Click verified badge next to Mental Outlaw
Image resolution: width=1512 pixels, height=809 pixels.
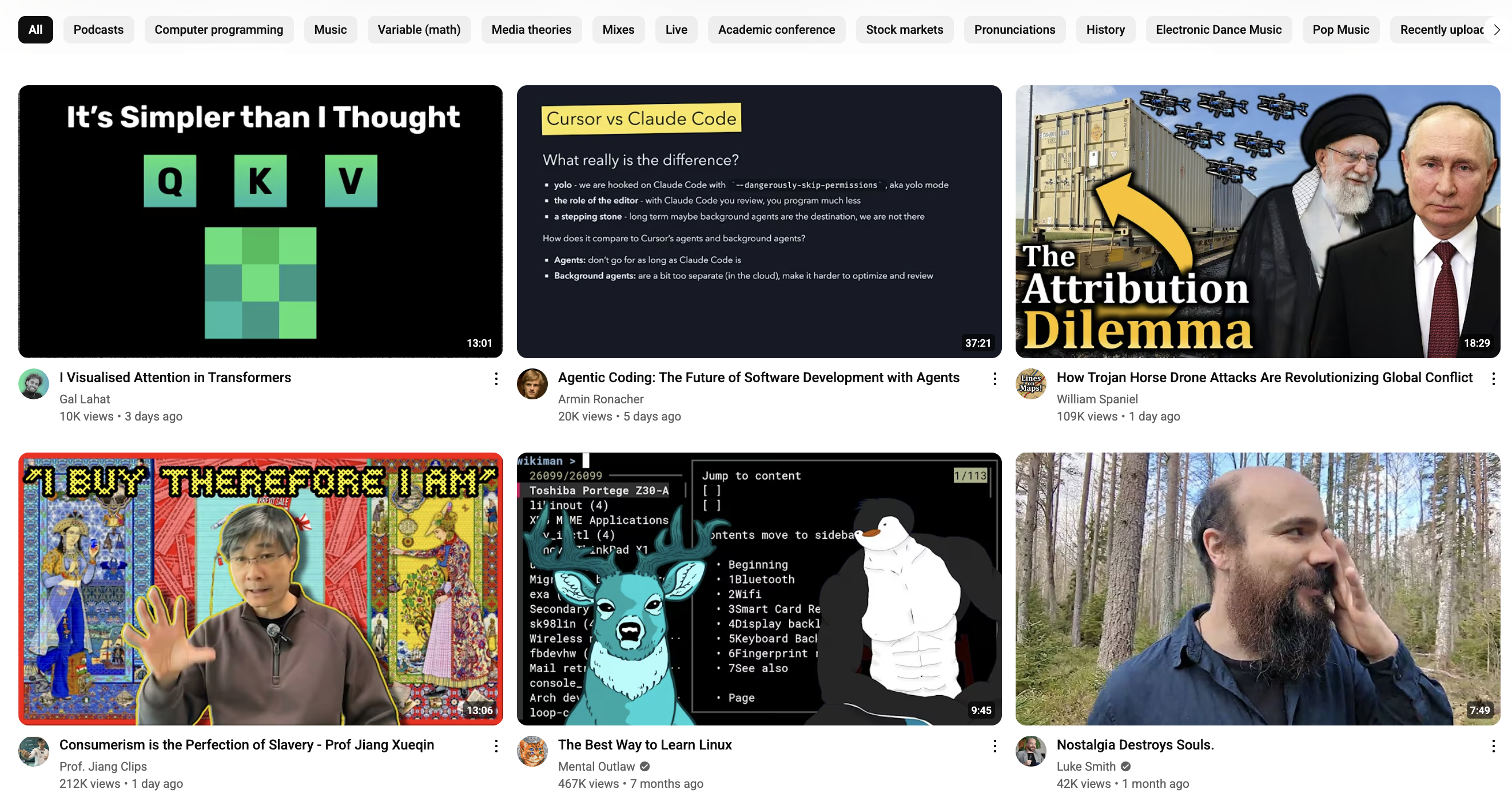coord(644,766)
